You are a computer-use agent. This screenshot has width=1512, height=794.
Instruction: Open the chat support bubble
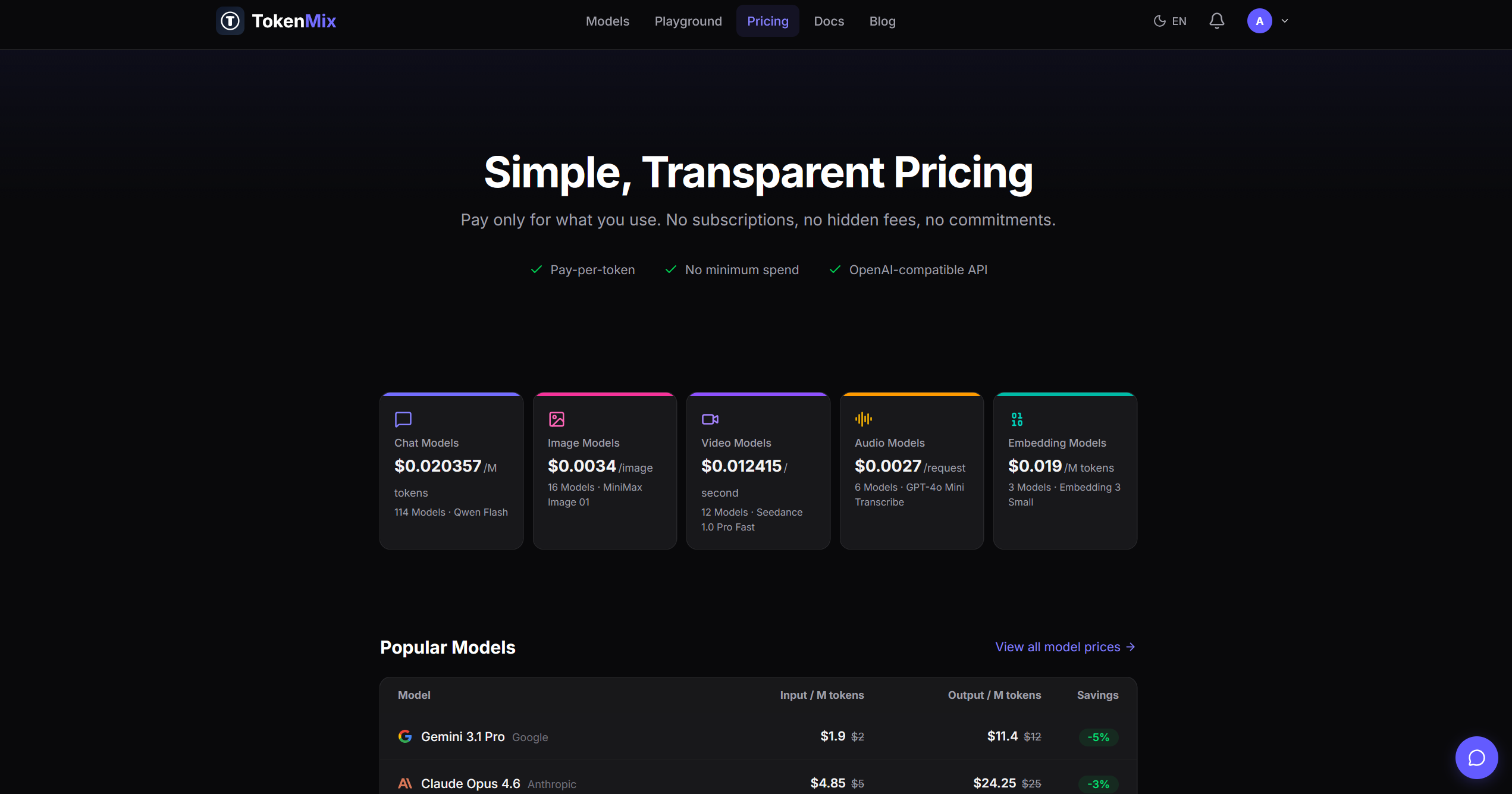(x=1476, y=758)
